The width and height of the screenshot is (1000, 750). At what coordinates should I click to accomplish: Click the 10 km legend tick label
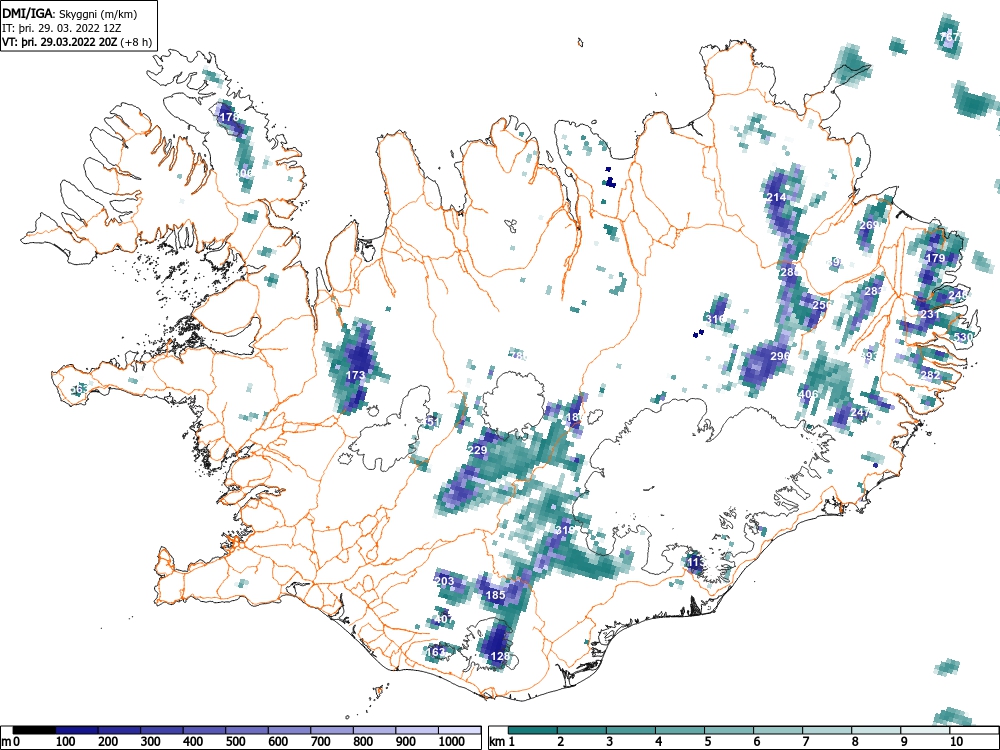coord(956,742)
